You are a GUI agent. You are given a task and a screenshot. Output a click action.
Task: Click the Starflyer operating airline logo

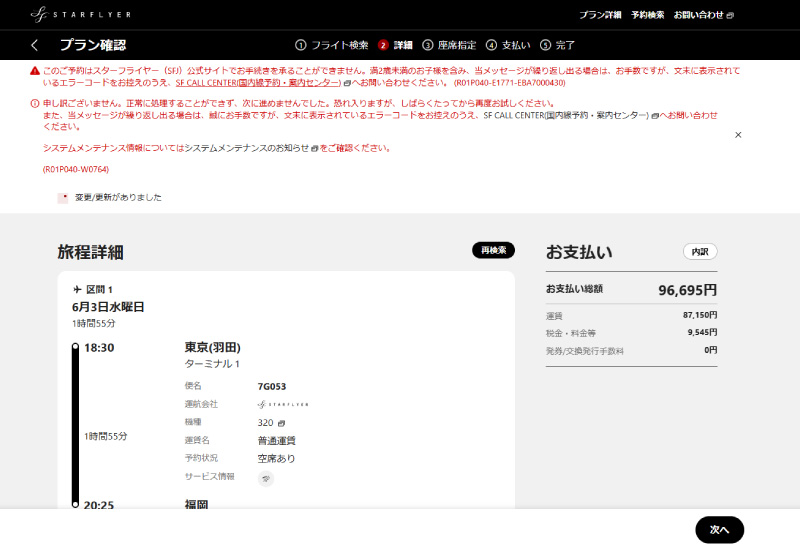point(283,404)
